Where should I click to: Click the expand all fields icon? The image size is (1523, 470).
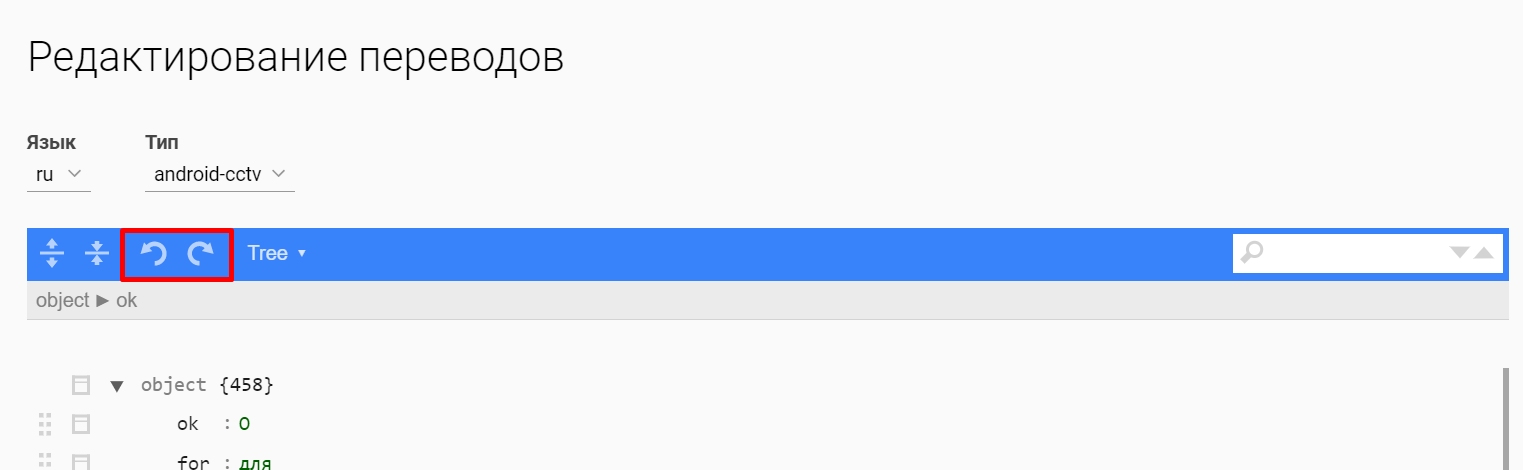point(52,254)
